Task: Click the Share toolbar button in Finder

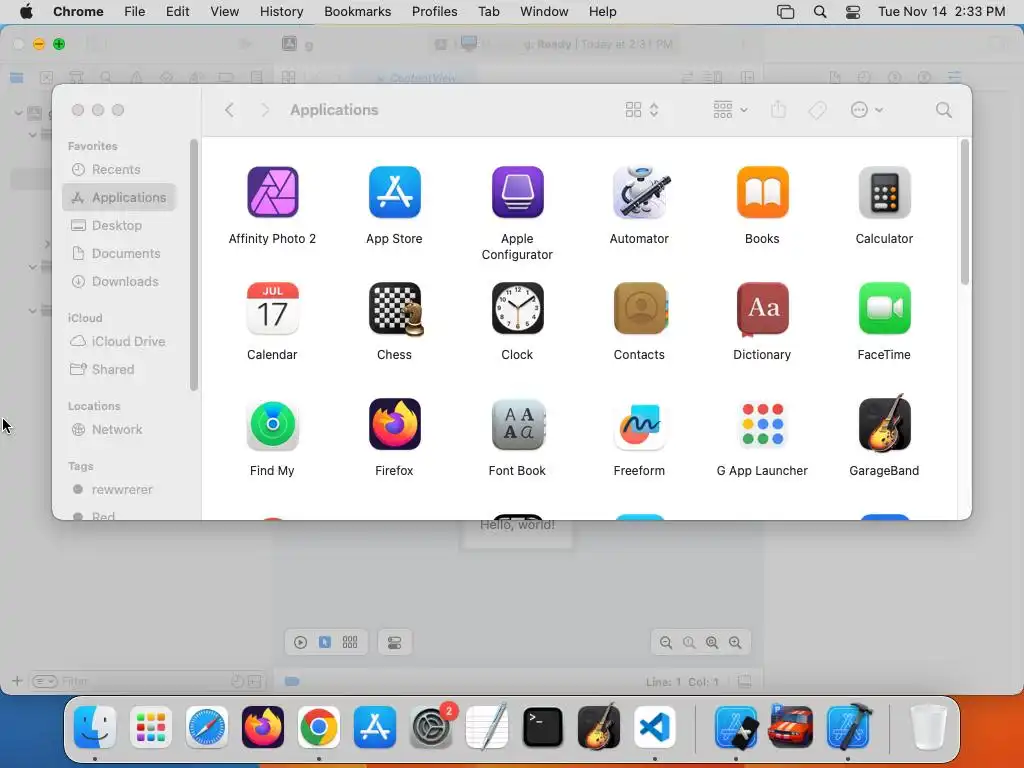Action: pos(778,109)
